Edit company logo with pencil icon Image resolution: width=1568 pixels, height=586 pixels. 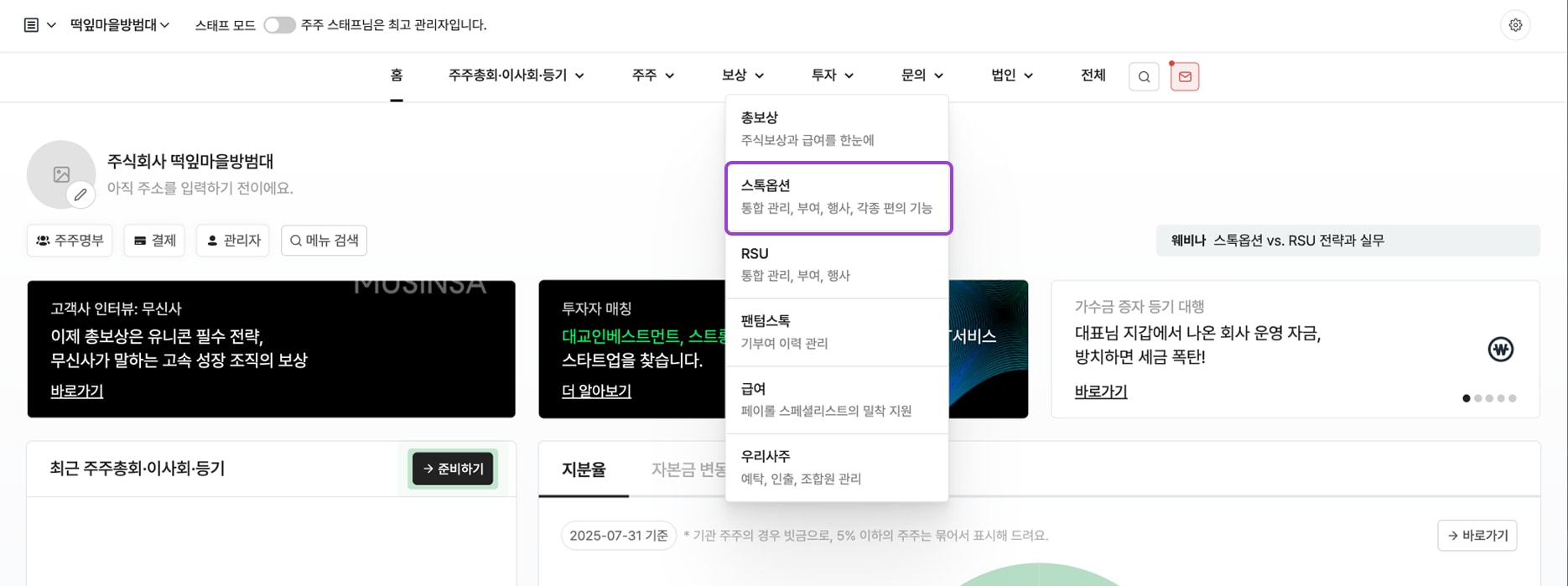coord(80,194)
